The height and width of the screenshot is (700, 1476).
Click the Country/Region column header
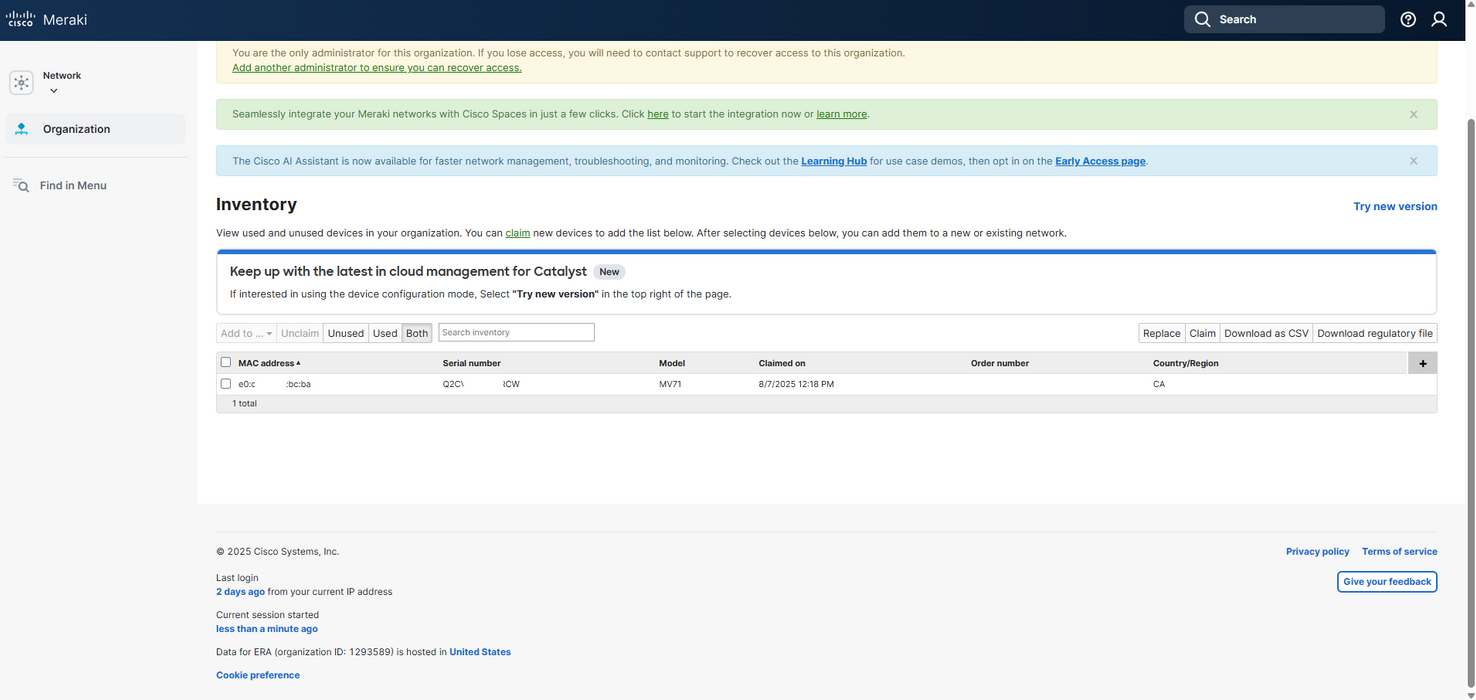[x=1186, y=363]
